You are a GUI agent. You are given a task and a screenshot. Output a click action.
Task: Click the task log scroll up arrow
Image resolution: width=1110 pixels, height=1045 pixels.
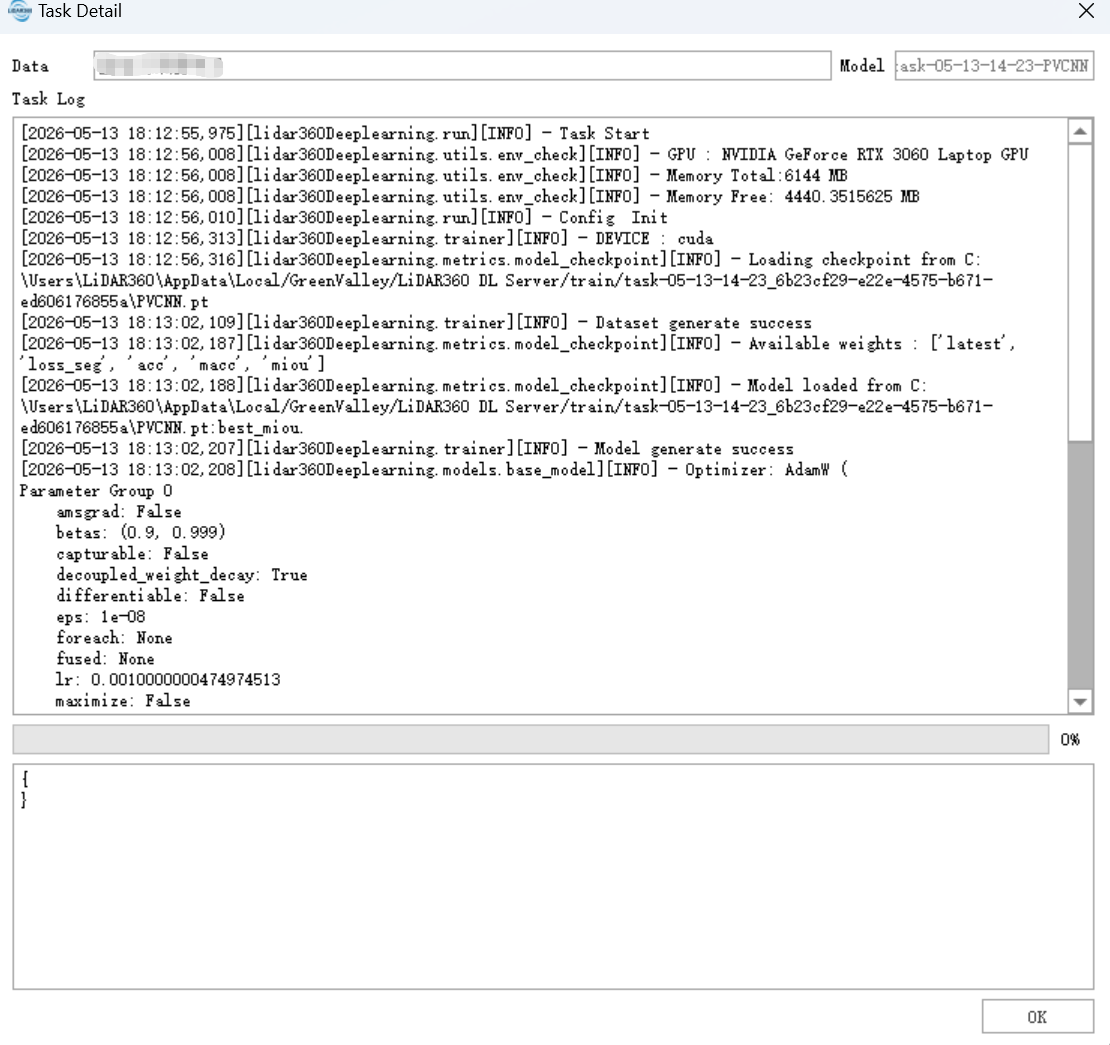tap(1080, 132)
